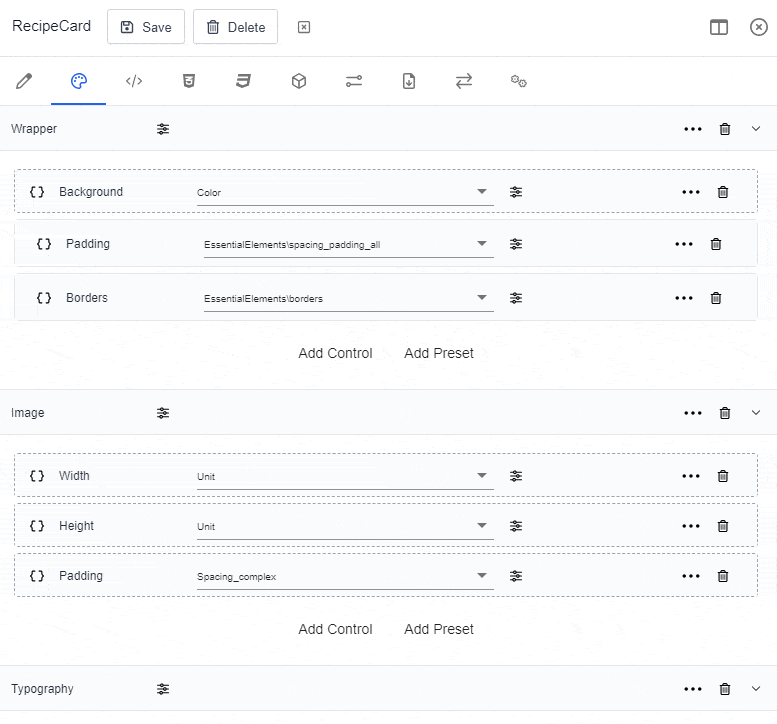Delete the Image Padding control
The image size is (777, 724).
tap(723, 576)
